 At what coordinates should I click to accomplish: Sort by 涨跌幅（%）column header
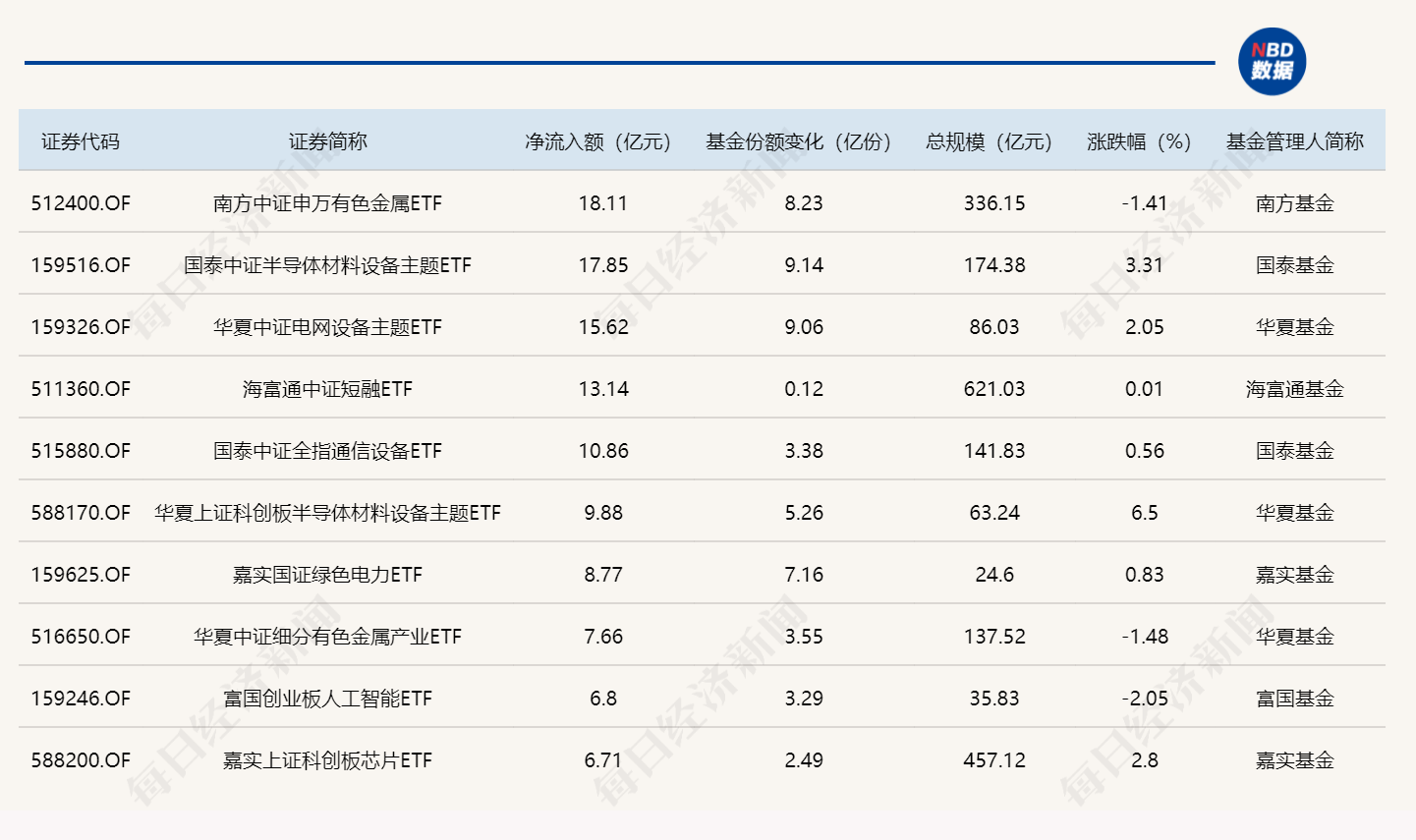tap(1138, 140)
